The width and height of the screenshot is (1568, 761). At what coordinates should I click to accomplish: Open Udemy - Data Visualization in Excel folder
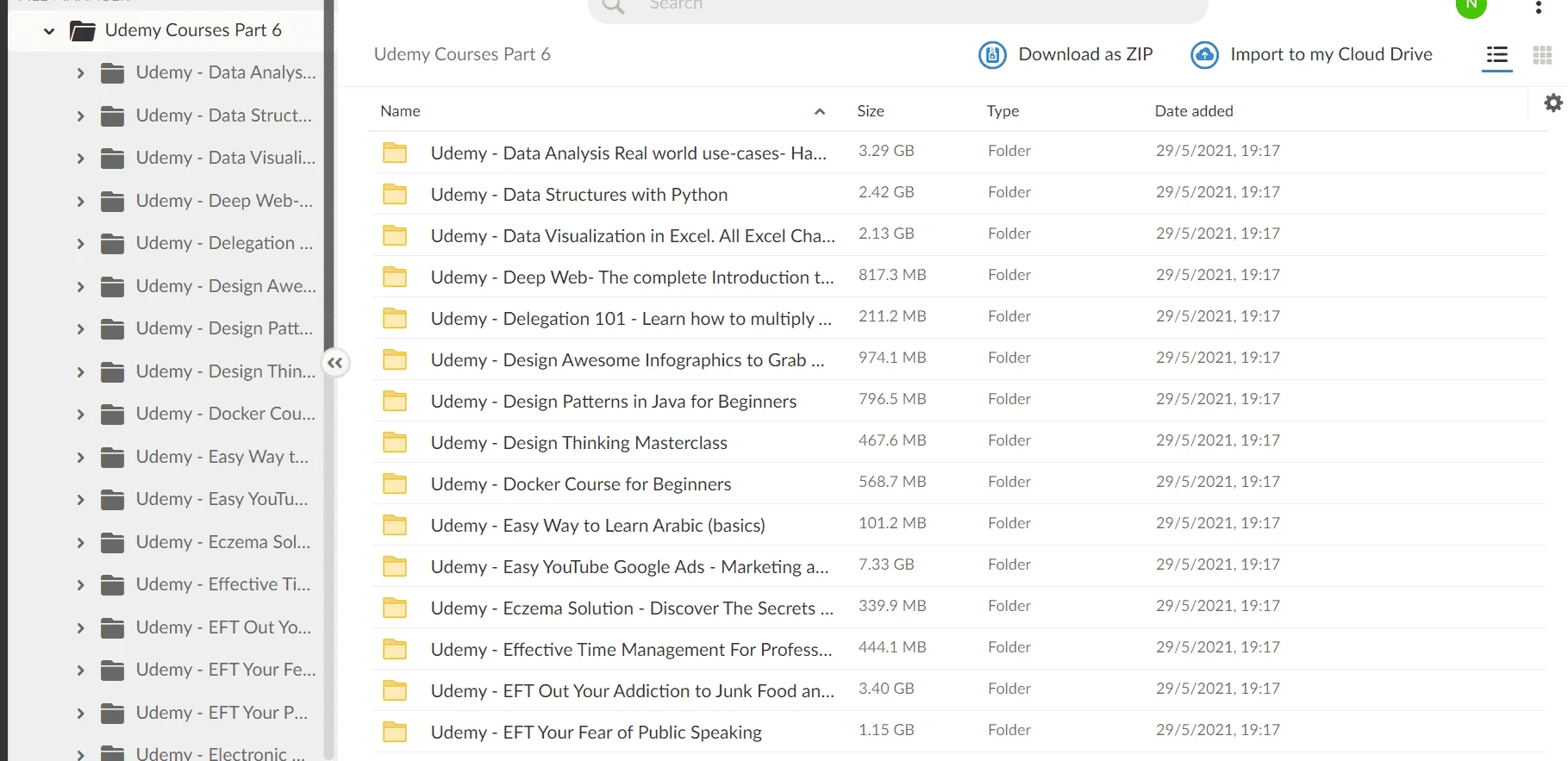[x=633, y=236]
